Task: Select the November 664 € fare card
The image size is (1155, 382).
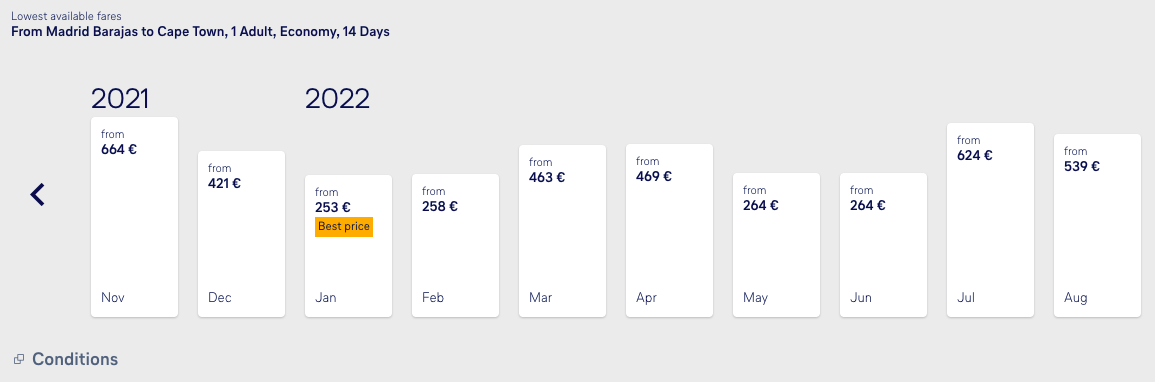Action: (x=134, y=217)
